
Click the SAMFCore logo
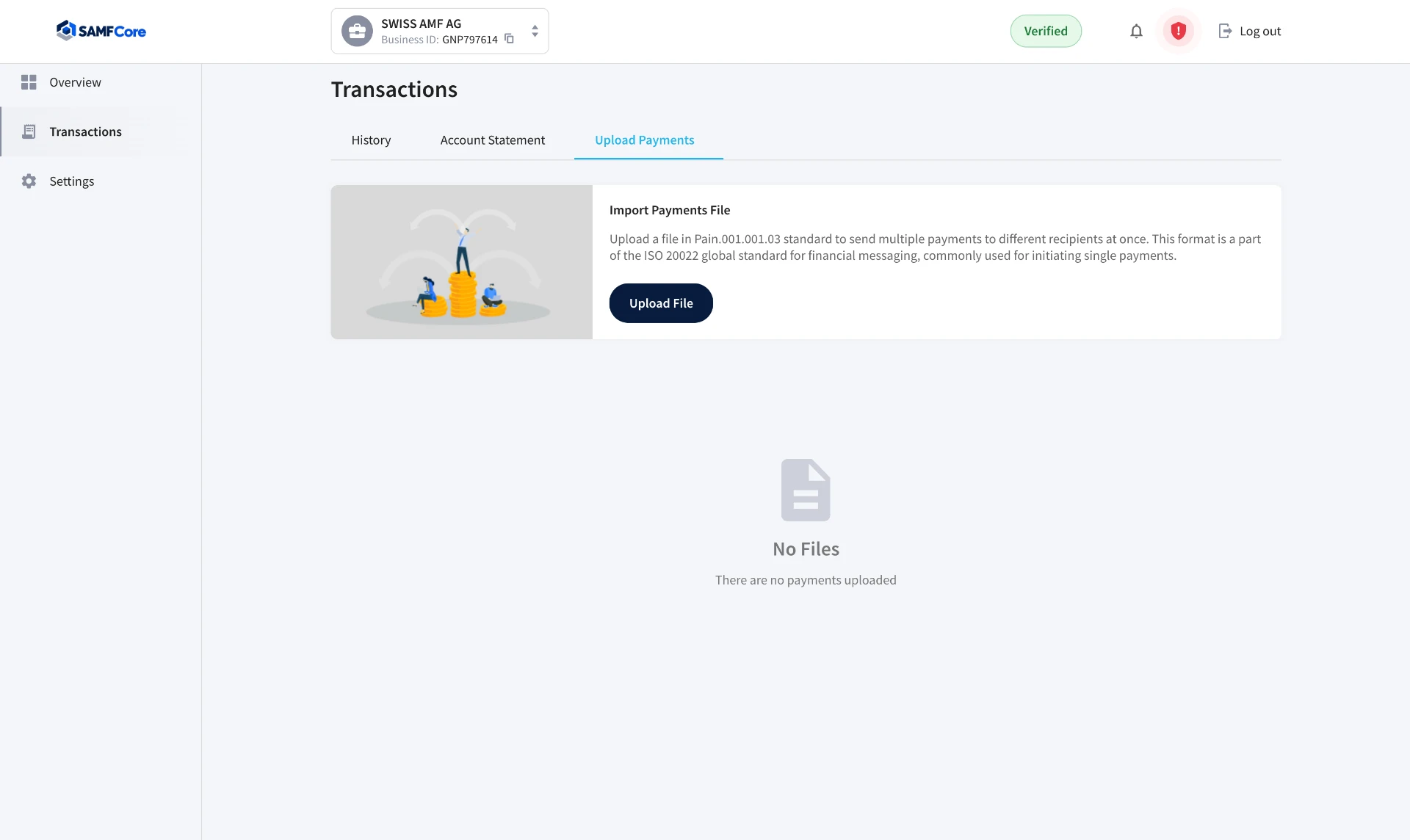(x=101, y=31)
